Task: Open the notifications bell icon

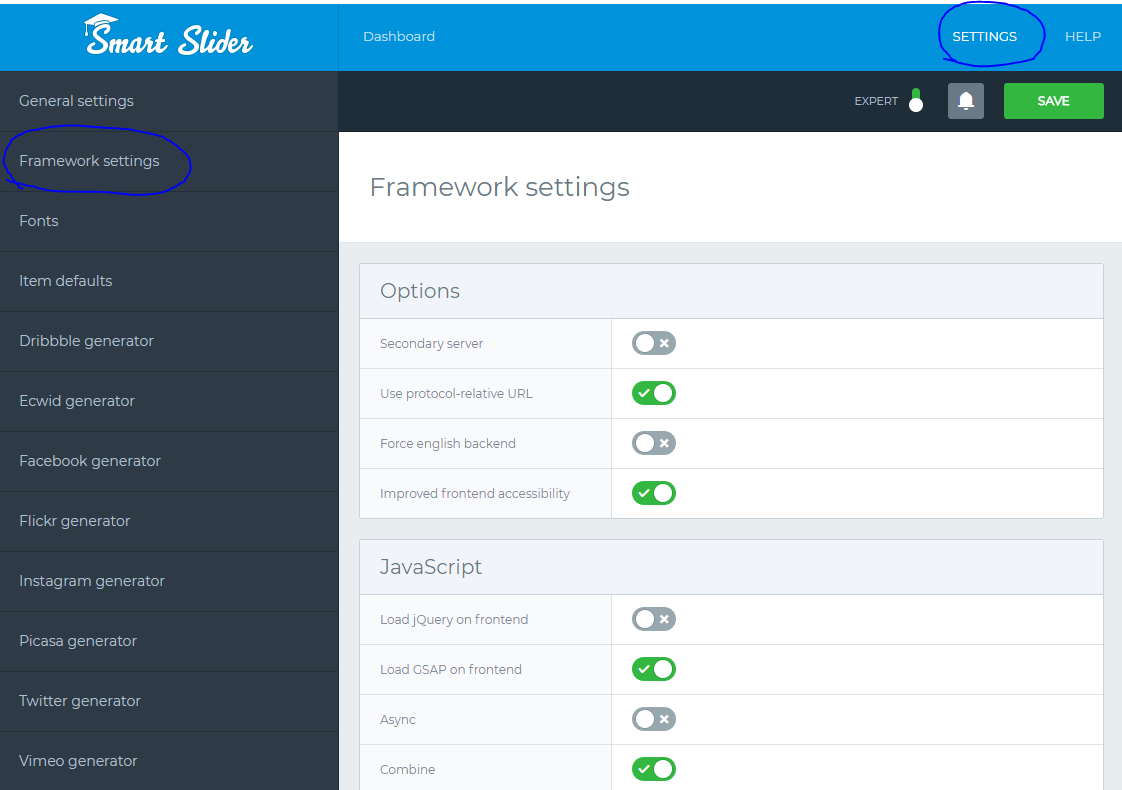Action: coord(965,101)
